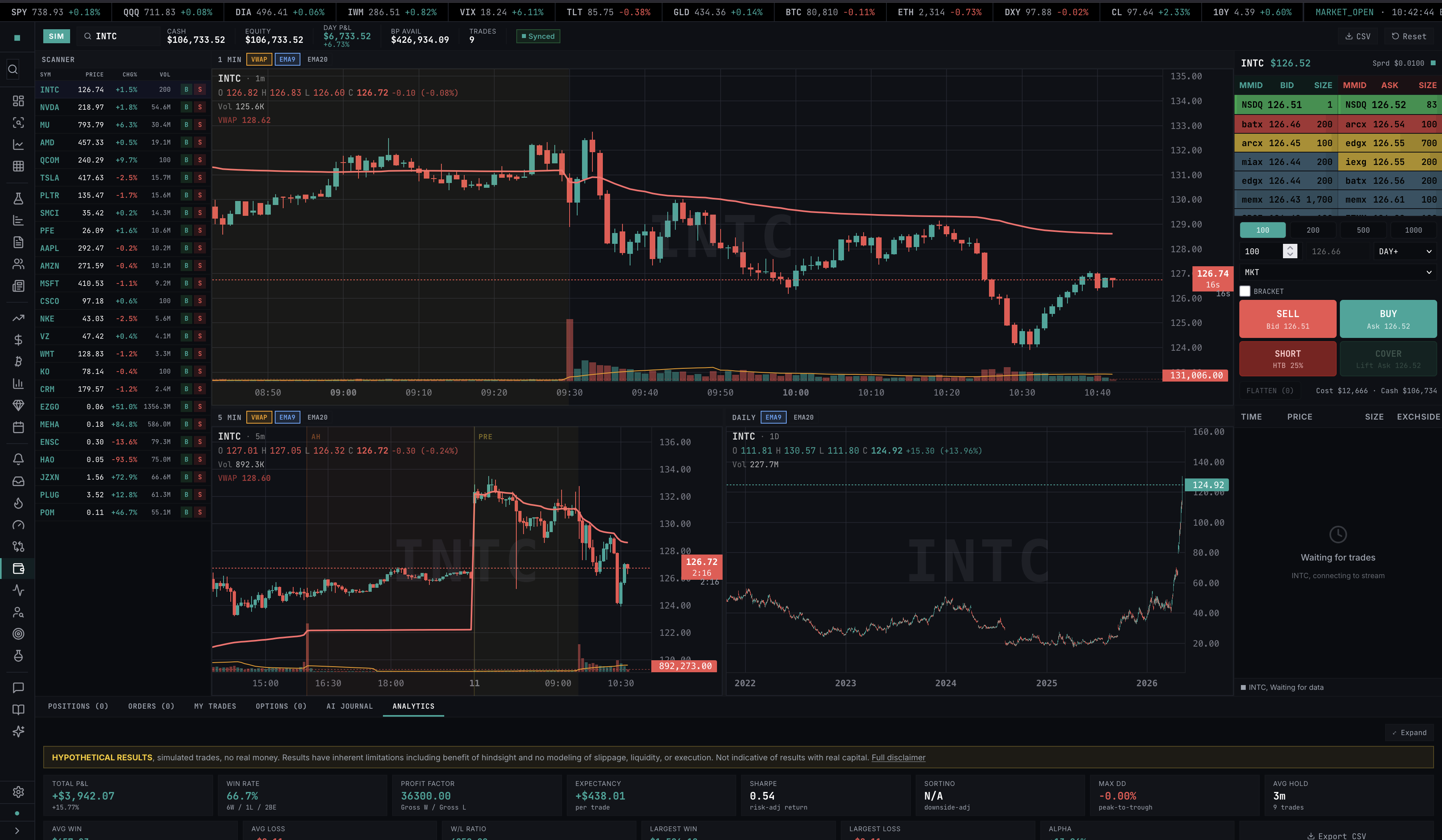Image resolution: width=1442 pixels, height=840 pixels.
Task: Open the MY TRADES tab
Action: pyautogui.click(x=215, y=706)
